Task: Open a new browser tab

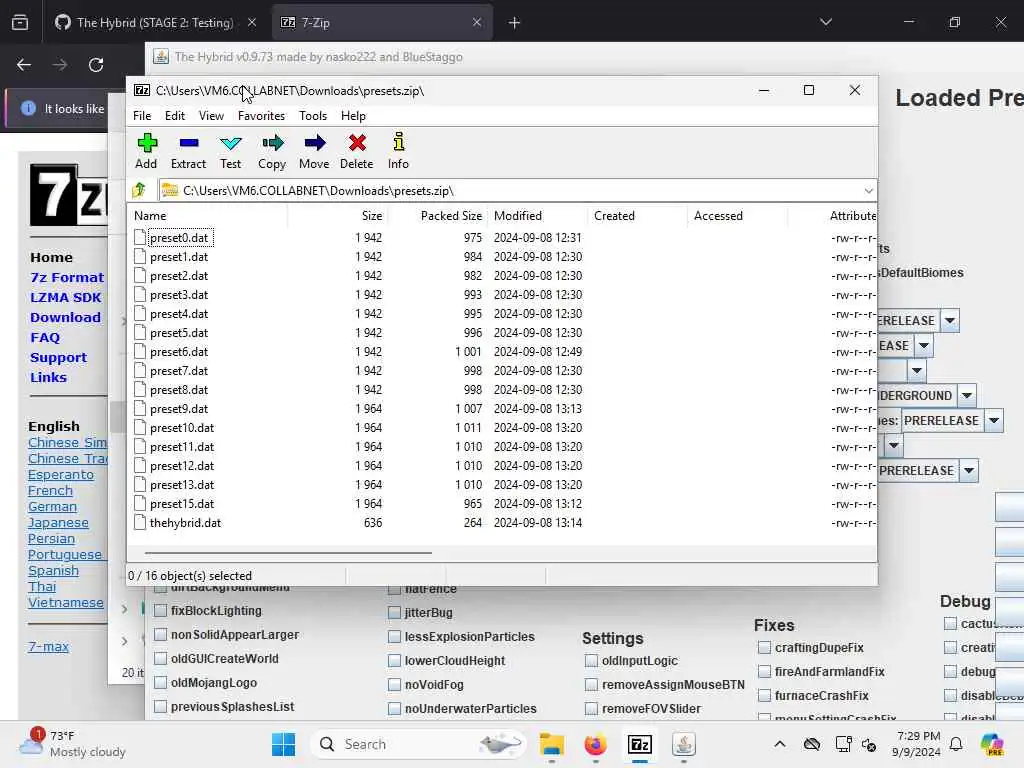Action: click(x=514, y=23)
